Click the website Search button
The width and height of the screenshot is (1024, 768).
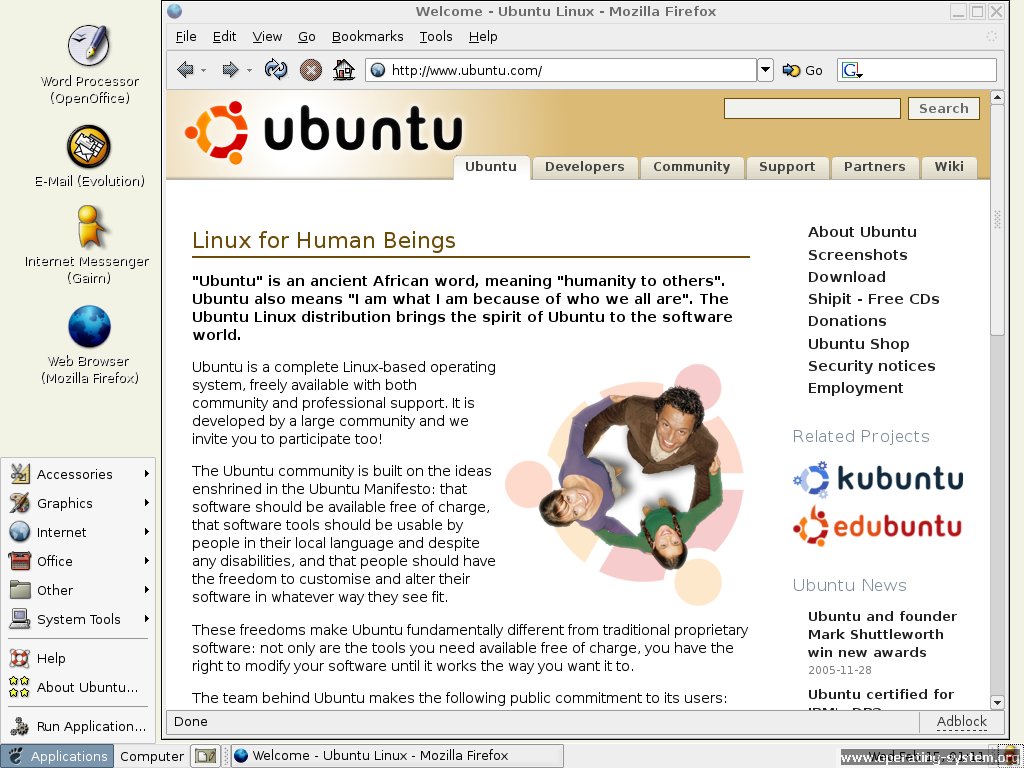pos(944,108)
